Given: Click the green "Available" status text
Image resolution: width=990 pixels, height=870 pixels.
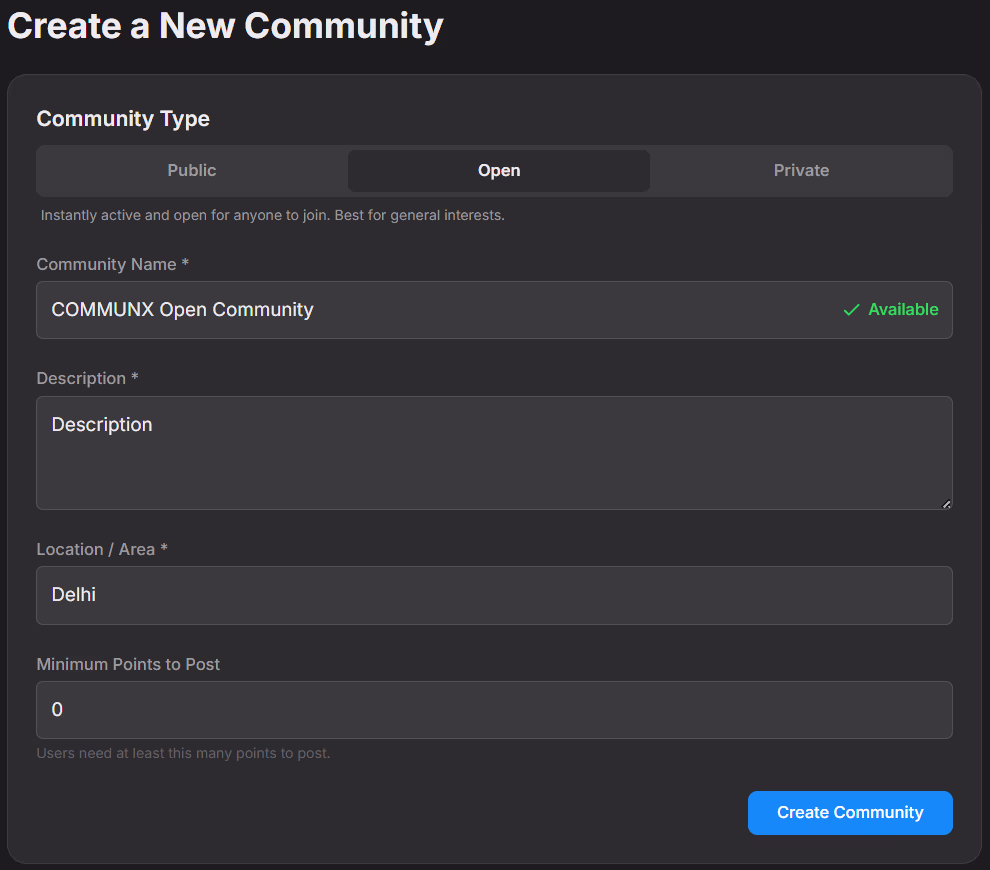Looking at the screenshot, I should [903, 310].
